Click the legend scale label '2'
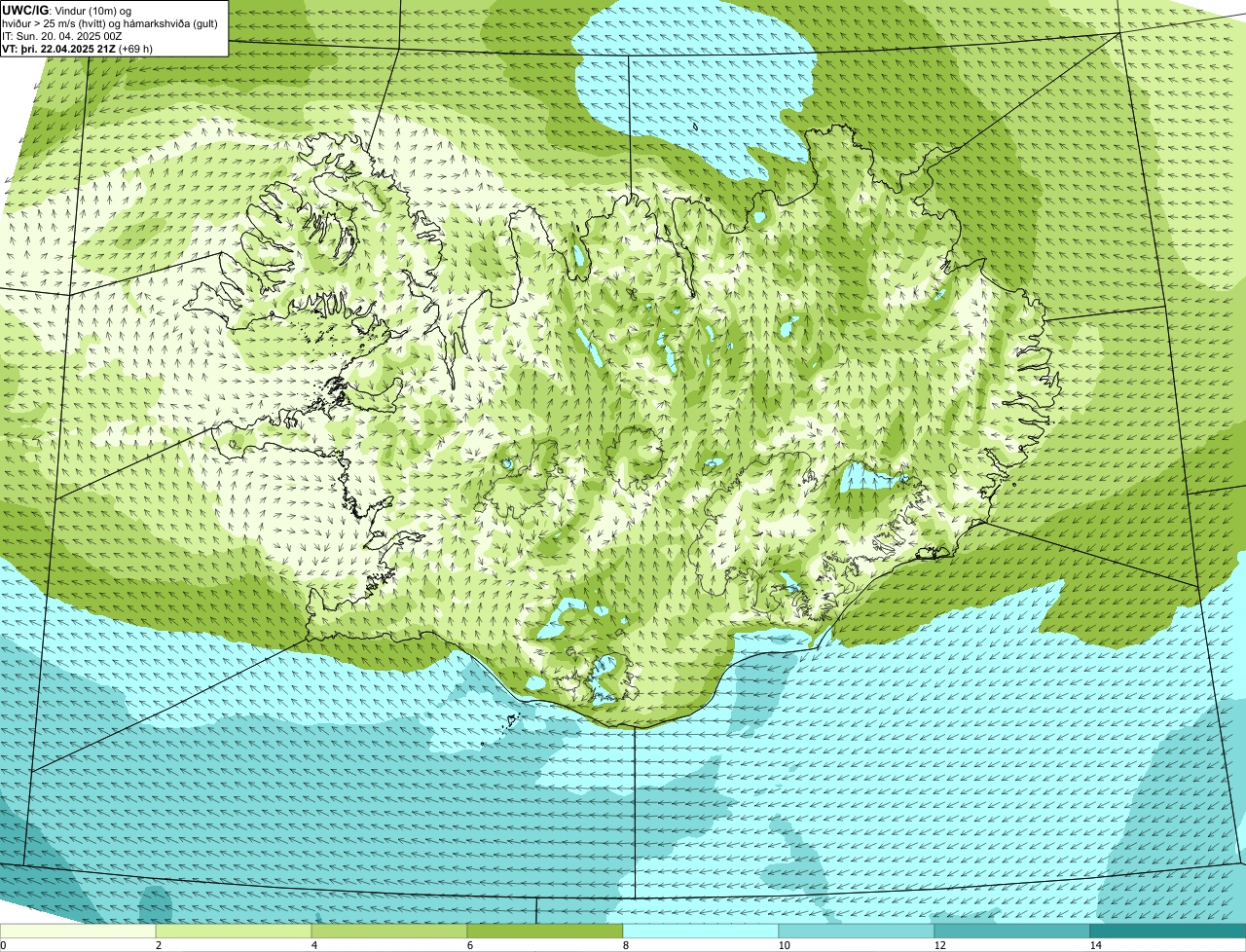 point(158,945)
